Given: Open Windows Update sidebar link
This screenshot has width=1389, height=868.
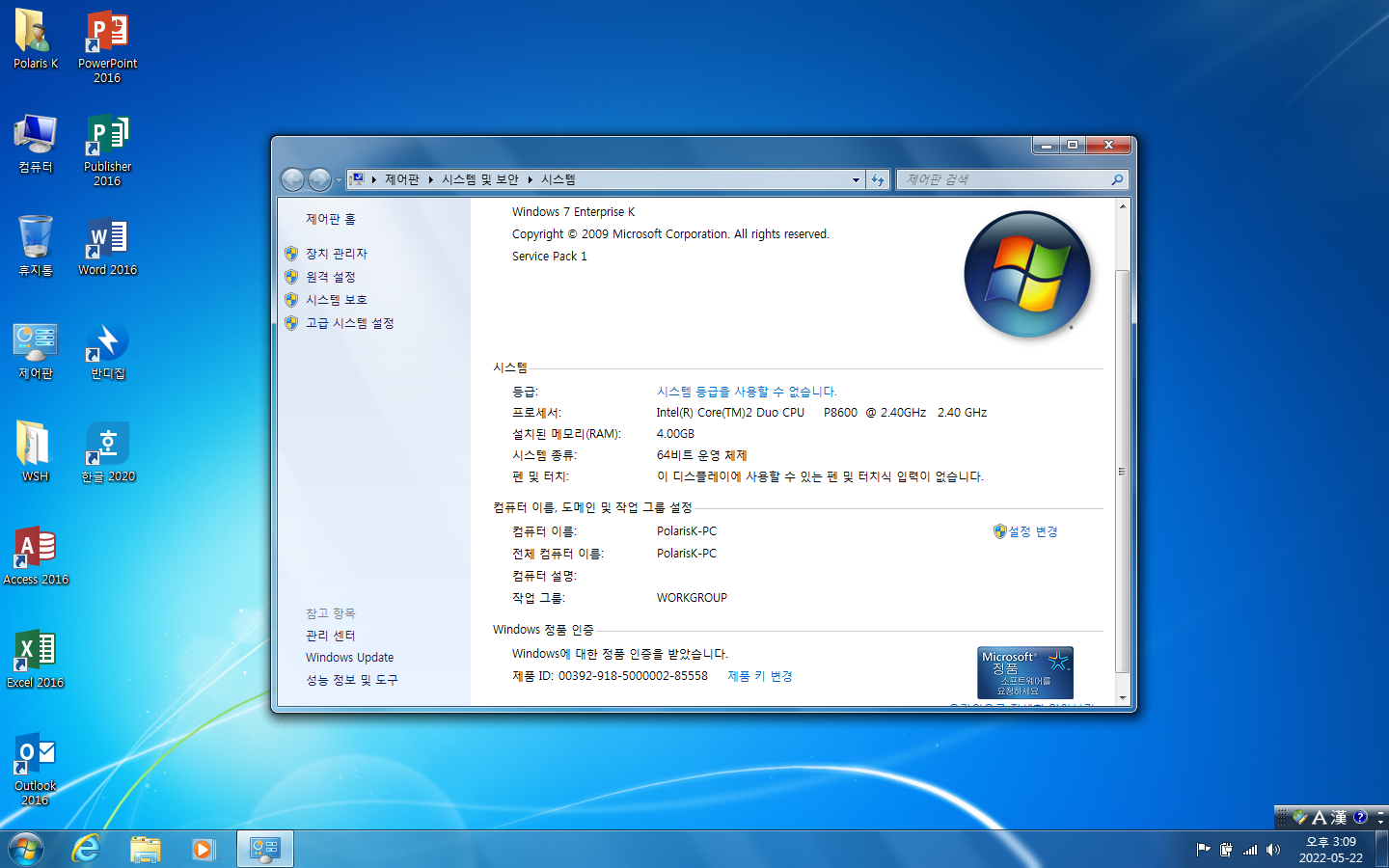Looking at the screenshot, I should pos(350,658).
